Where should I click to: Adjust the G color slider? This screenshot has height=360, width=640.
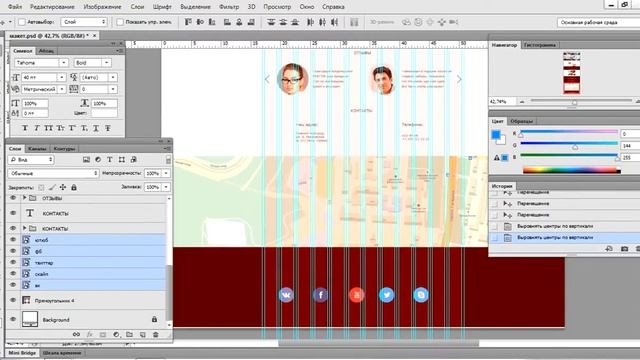pos(575,147)
